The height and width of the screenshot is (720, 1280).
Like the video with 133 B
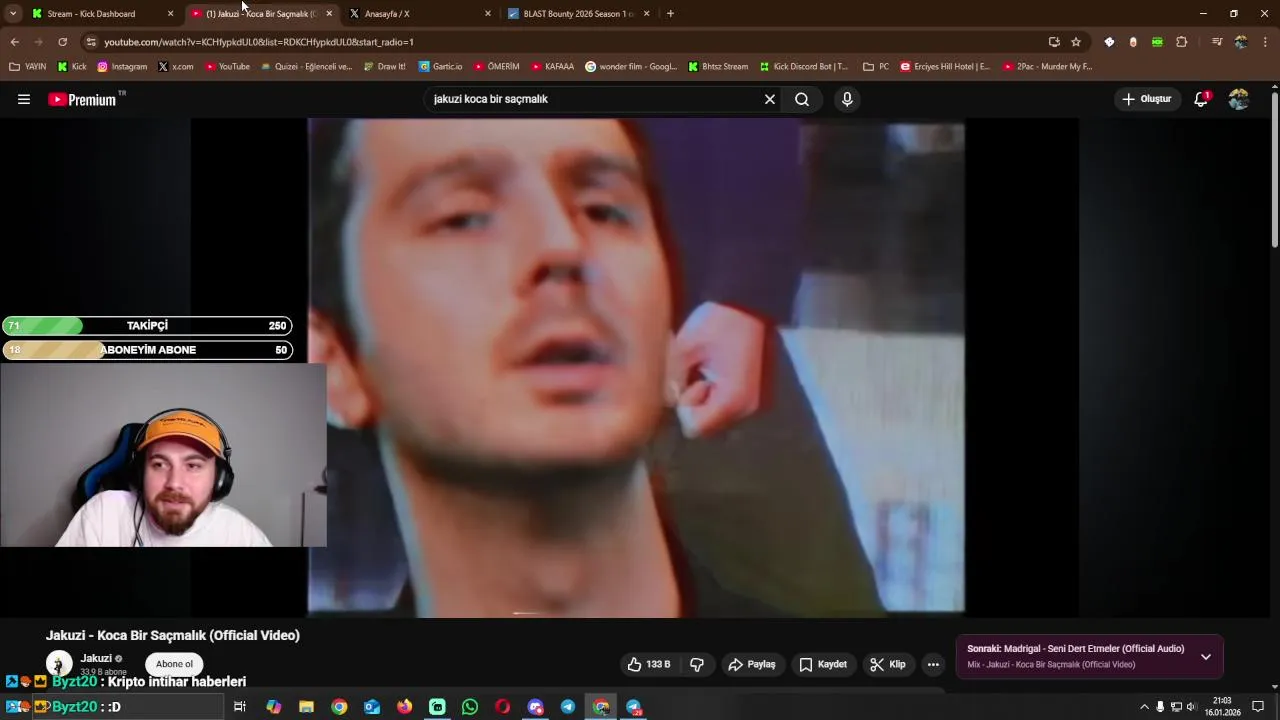[x=648, y=664]
